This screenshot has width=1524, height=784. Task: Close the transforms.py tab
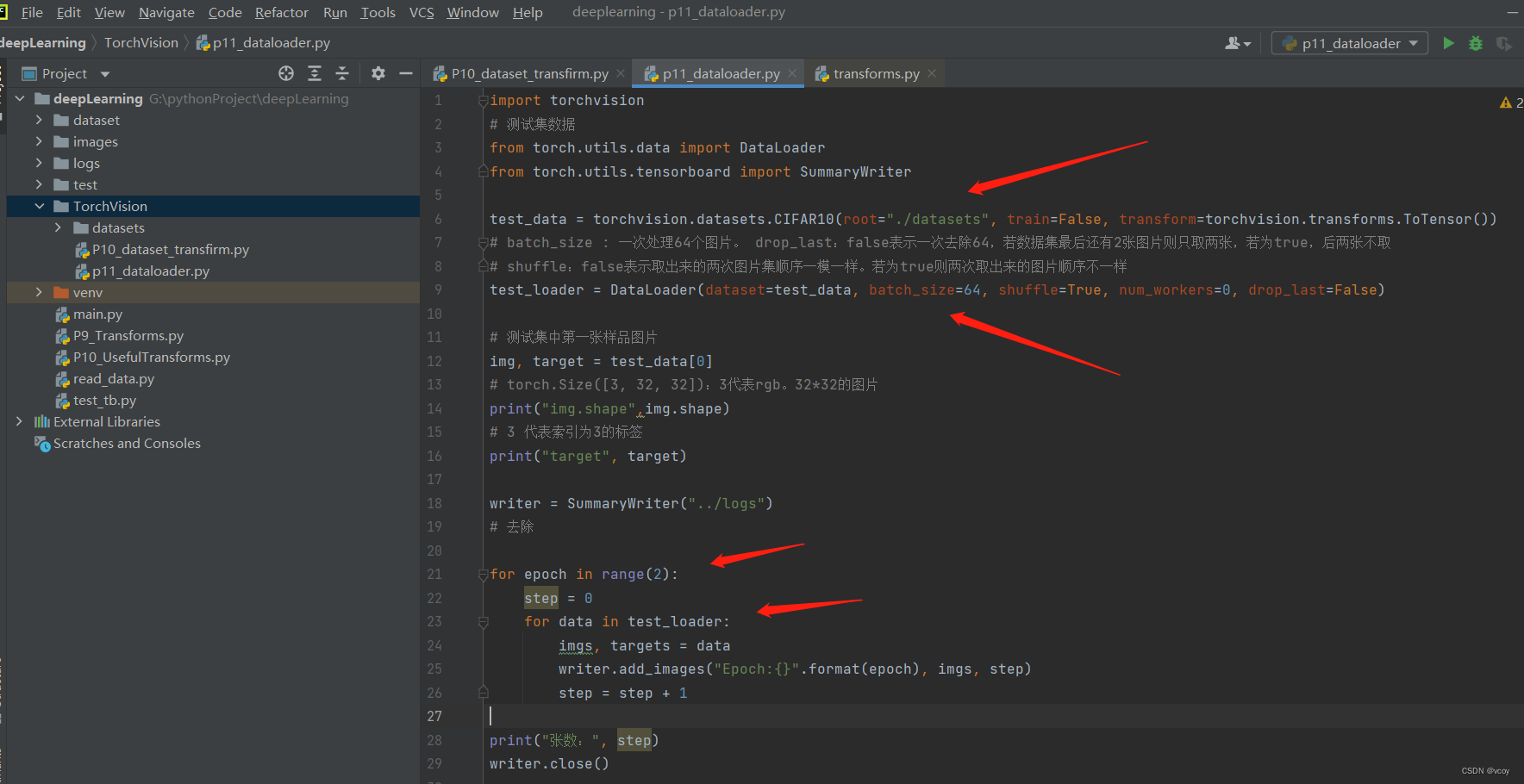[x=932, y=74]
